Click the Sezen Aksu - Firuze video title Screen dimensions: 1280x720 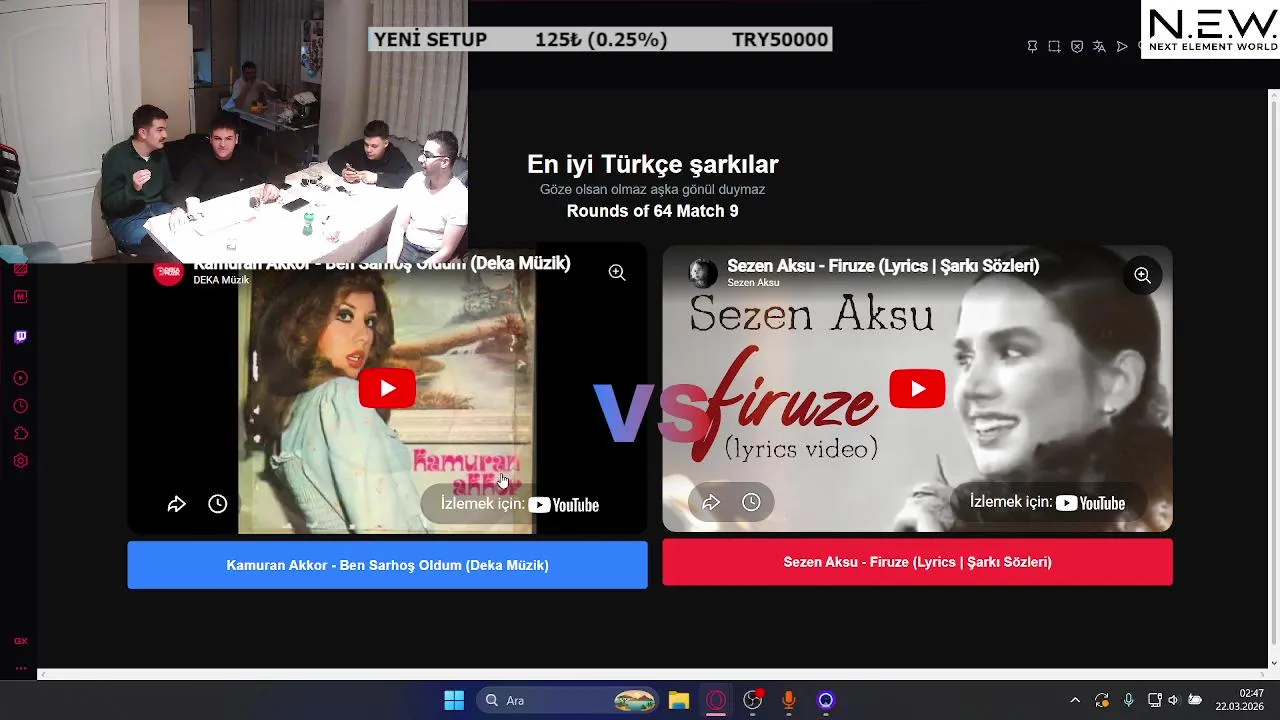(x=883, y=266)
